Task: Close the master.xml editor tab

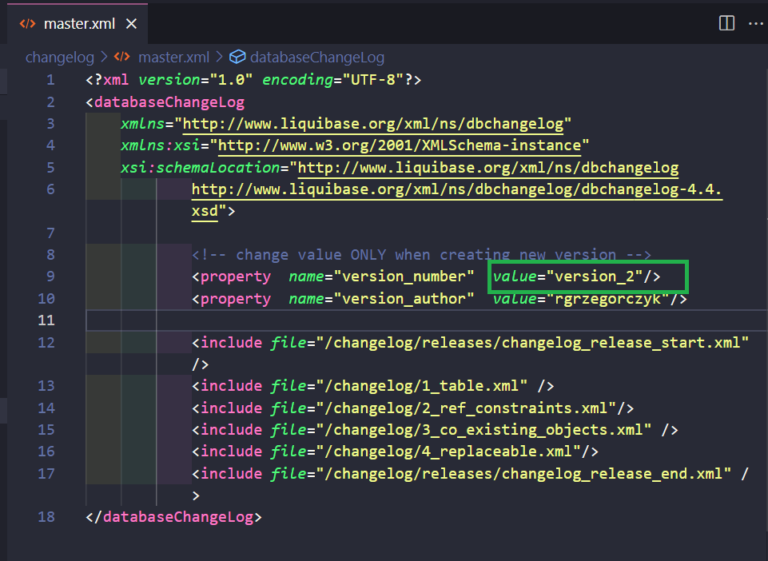Action: (x=131, y=23)
